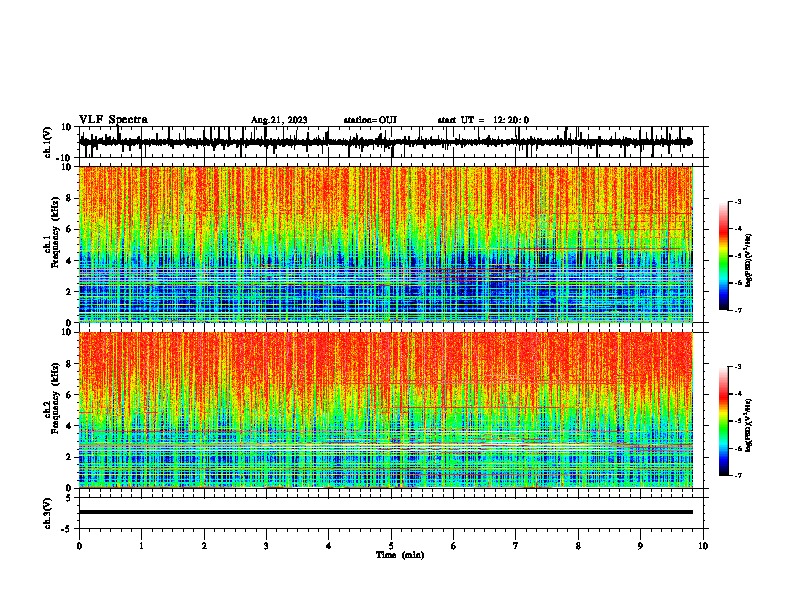The image size is (792, 612).
Task: Click the time axis tick label "8"
Action: (578, 546)
